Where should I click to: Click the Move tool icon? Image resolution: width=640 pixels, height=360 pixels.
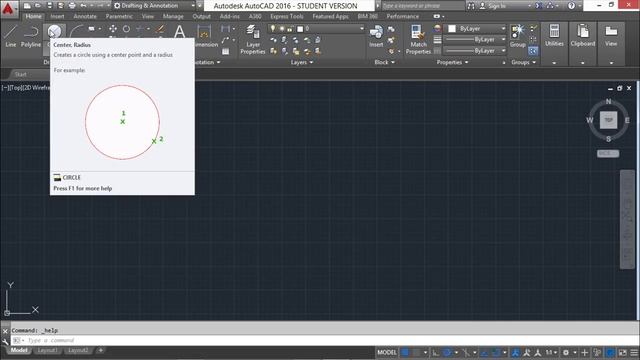tap(113, 29)
